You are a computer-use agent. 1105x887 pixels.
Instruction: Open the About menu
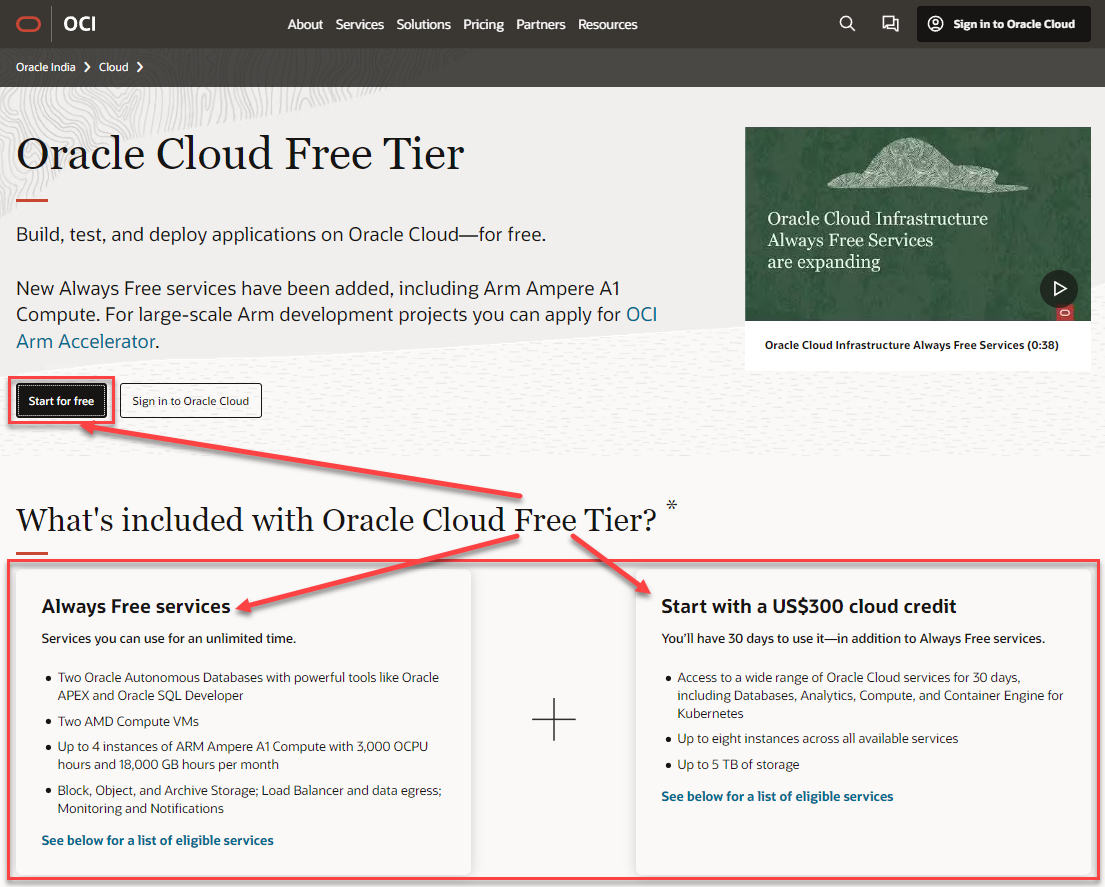305,25
